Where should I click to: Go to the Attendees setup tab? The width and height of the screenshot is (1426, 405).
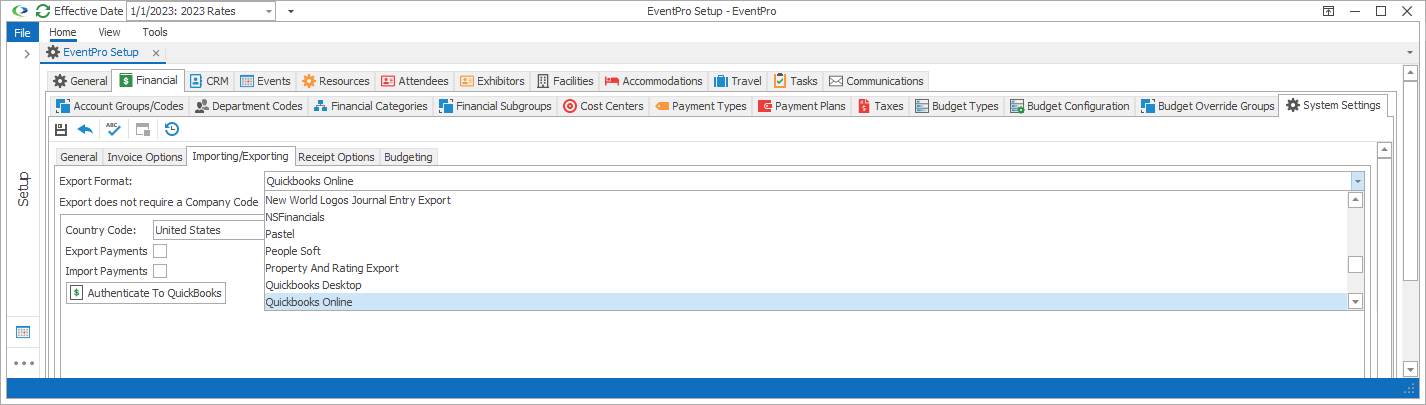[414, 81]
